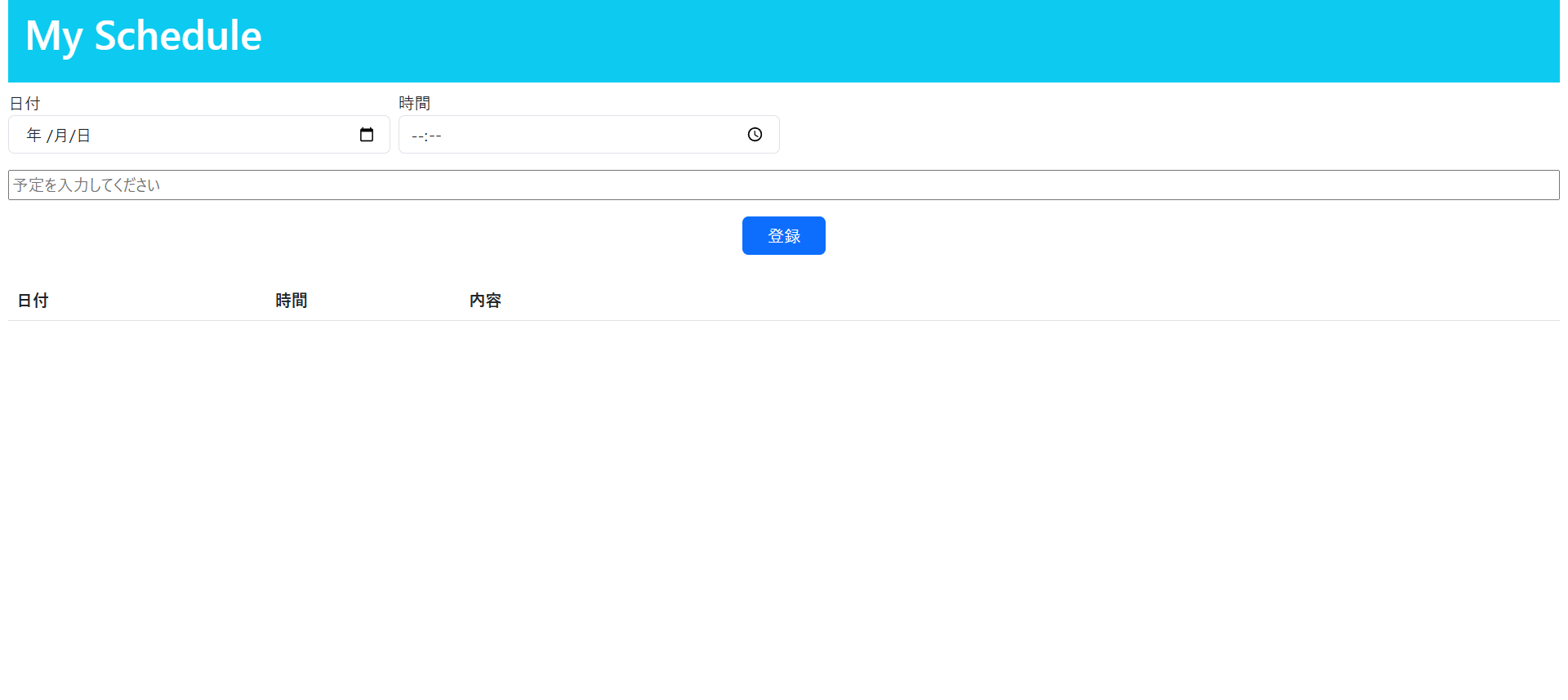This screenshot has height=700, width=1568.
Task: Click the 内容 table column header
Action: point(485,301)
